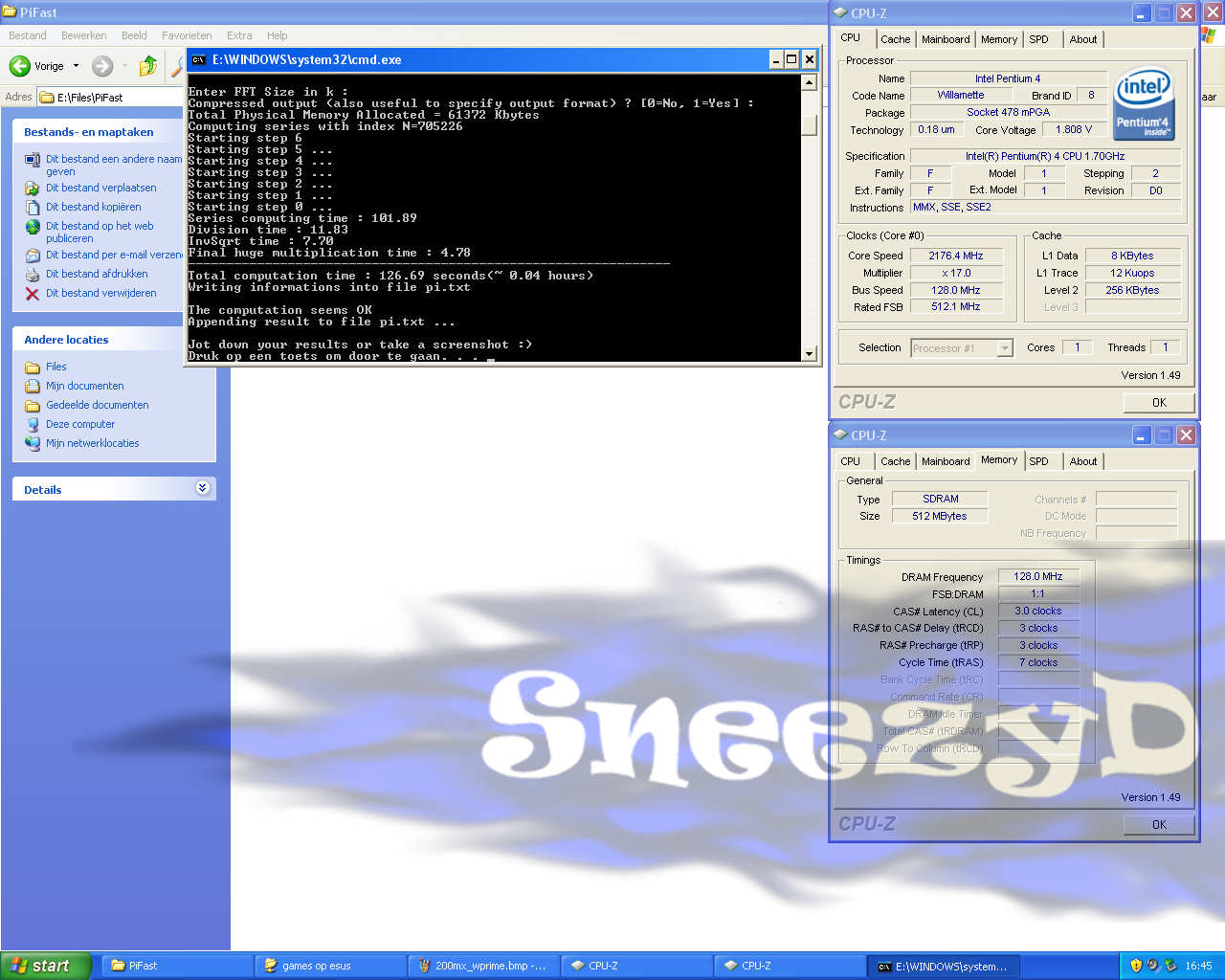Expand the Details panel chevron

coord(203,488)
